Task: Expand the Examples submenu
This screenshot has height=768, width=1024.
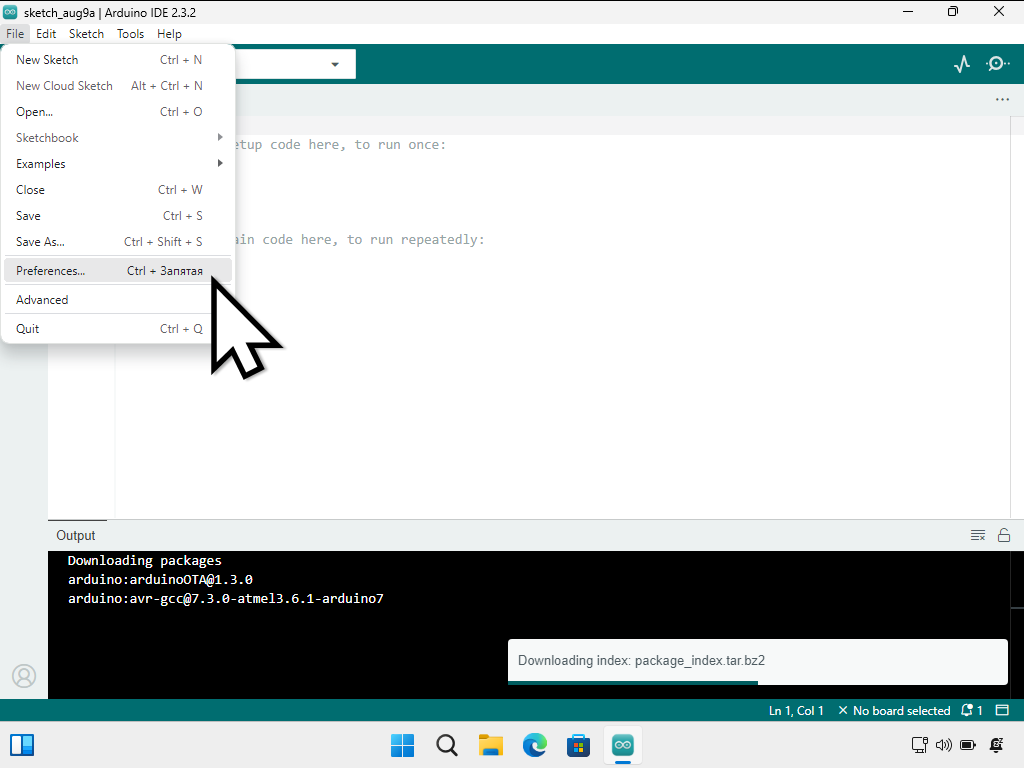Action: tap(118, 164)
